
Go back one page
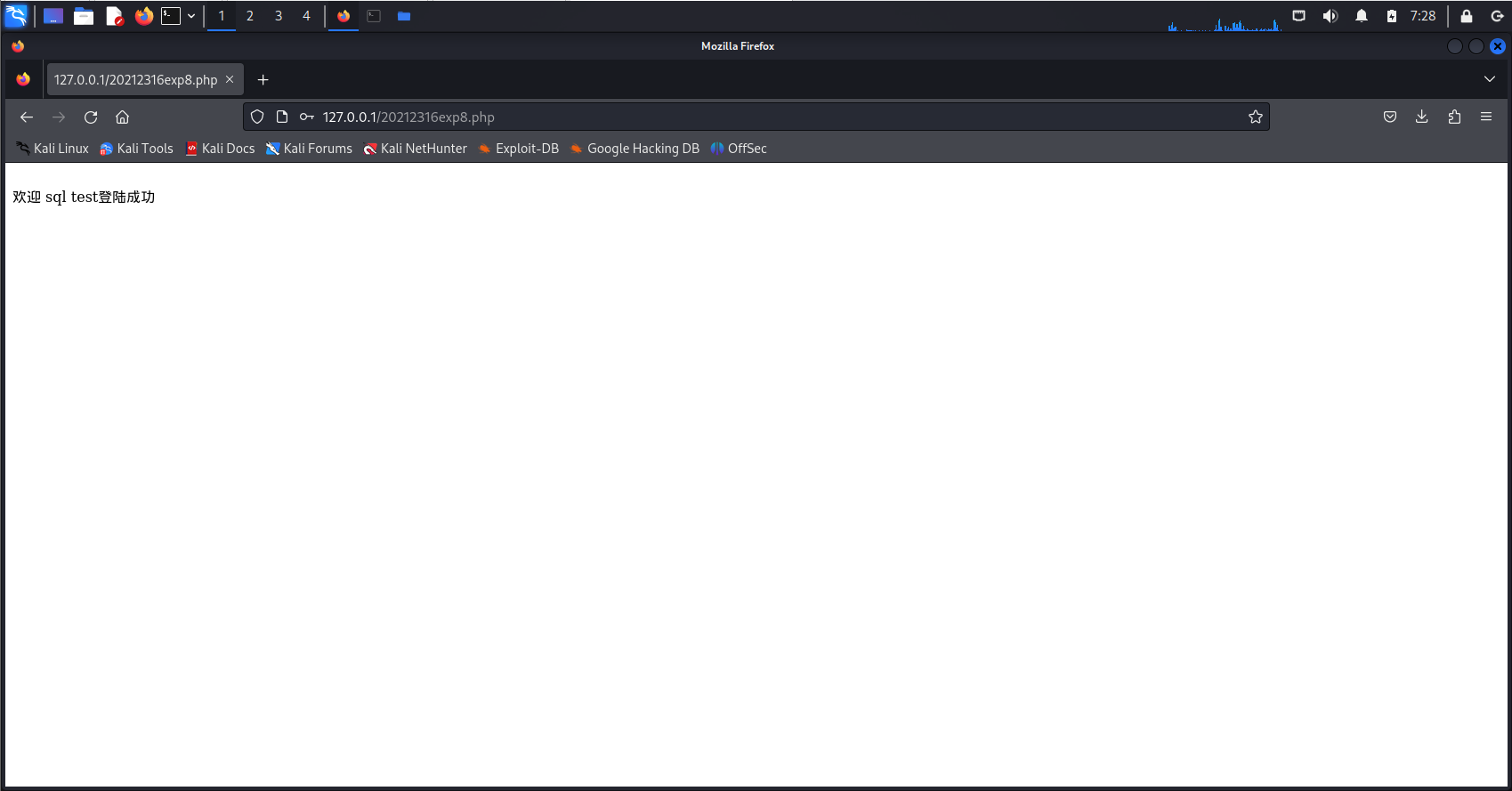point(27,117)
